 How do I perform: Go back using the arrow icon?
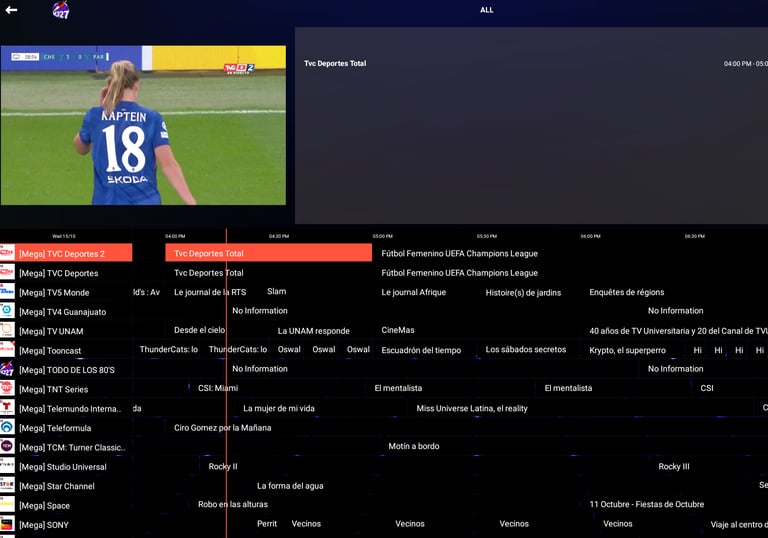11,10
